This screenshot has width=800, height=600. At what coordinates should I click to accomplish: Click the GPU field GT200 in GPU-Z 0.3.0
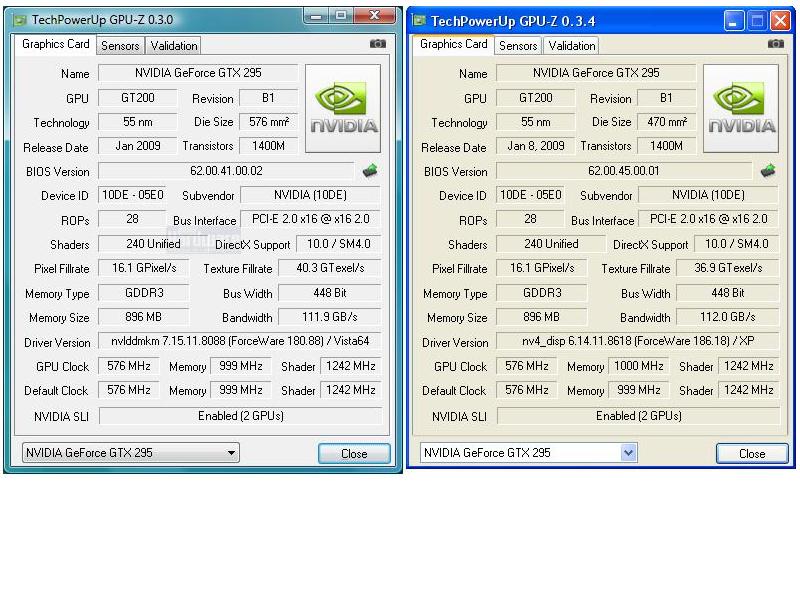point(138,98)
